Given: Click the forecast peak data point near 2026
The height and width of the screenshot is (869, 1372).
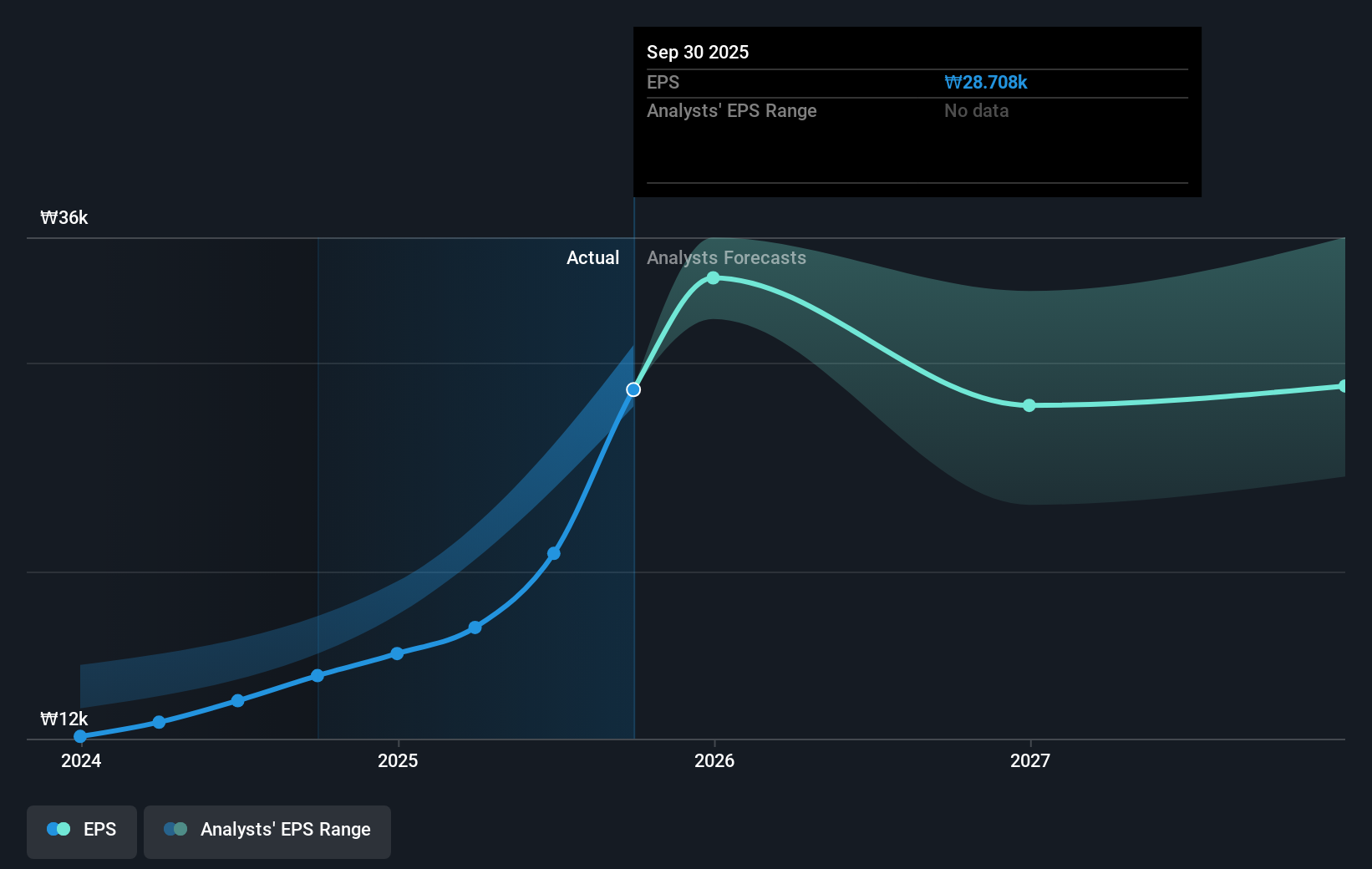Looking at the screenshot, I should 713,278.
